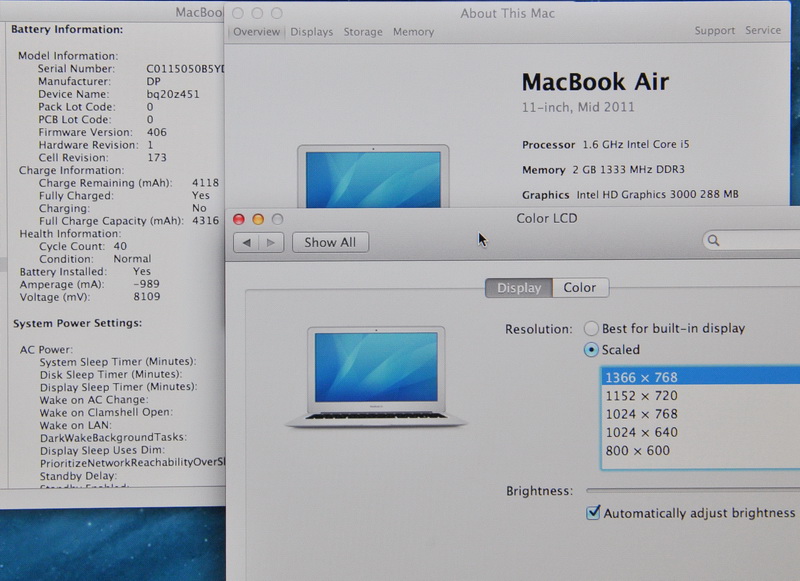This screenshot has width=800, height=581.
Task: Click the magnifier icon in search field
Action: pos(713,240)
